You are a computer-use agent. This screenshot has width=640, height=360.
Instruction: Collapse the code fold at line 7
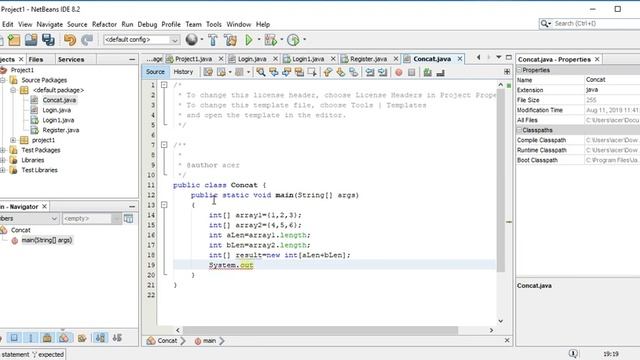164,145
